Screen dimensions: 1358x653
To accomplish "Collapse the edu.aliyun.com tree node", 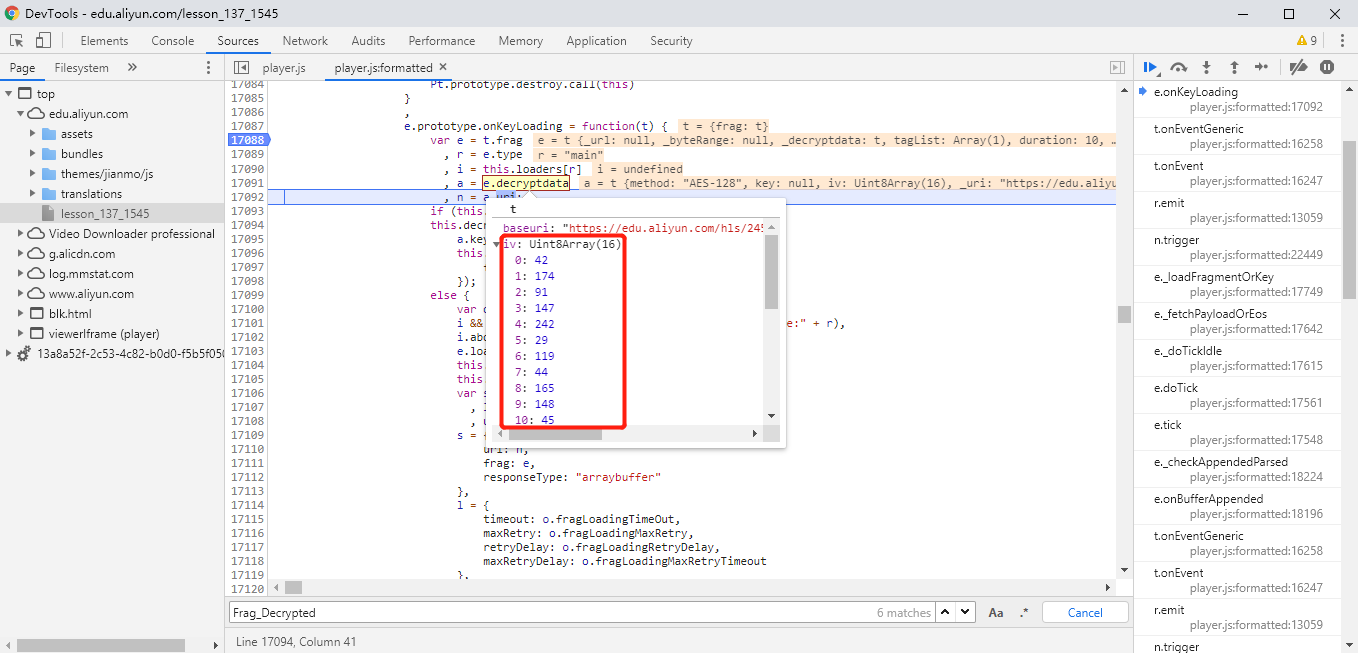I will tap(23, 114).
